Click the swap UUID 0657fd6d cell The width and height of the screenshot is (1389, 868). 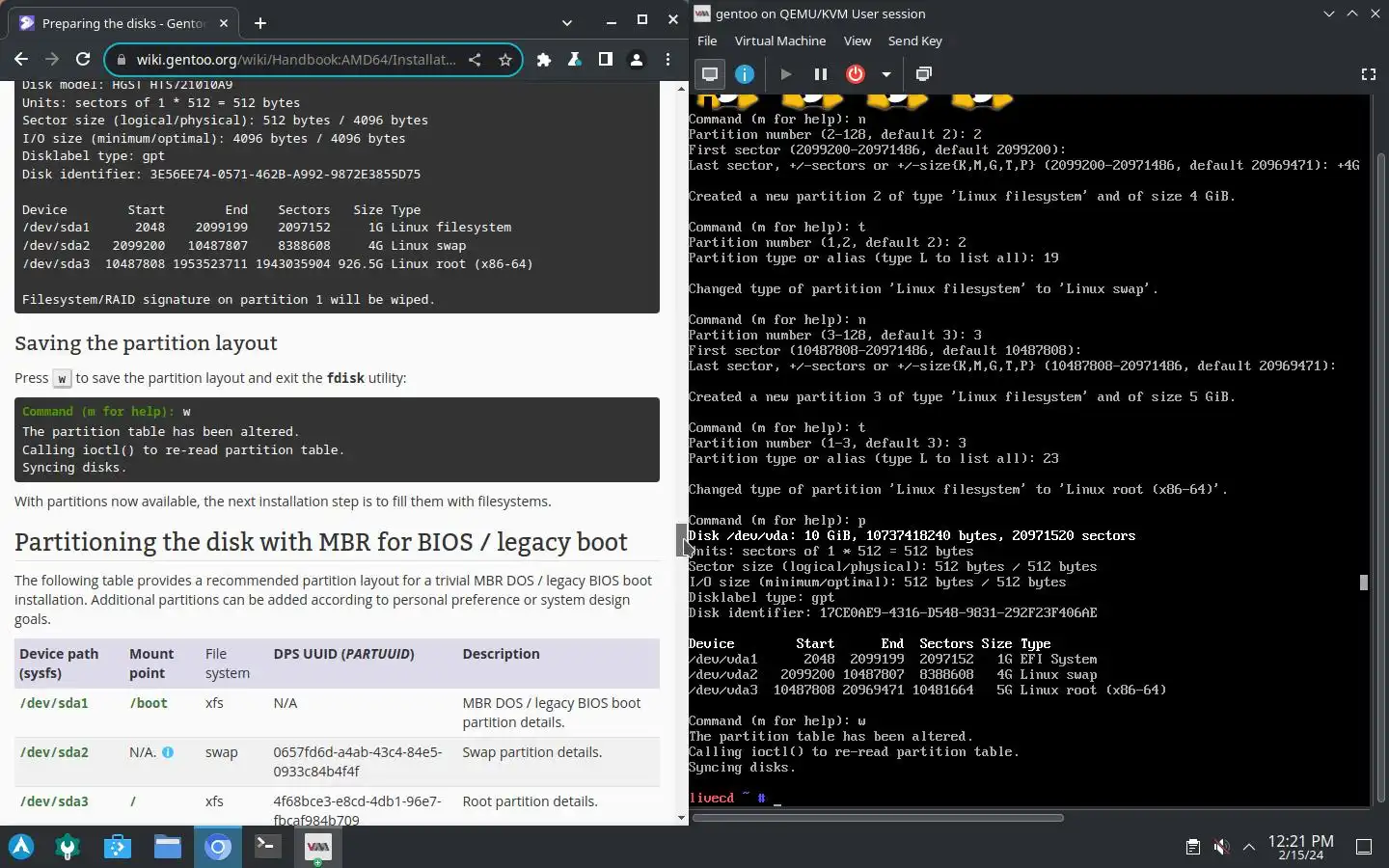click(358, 762)
